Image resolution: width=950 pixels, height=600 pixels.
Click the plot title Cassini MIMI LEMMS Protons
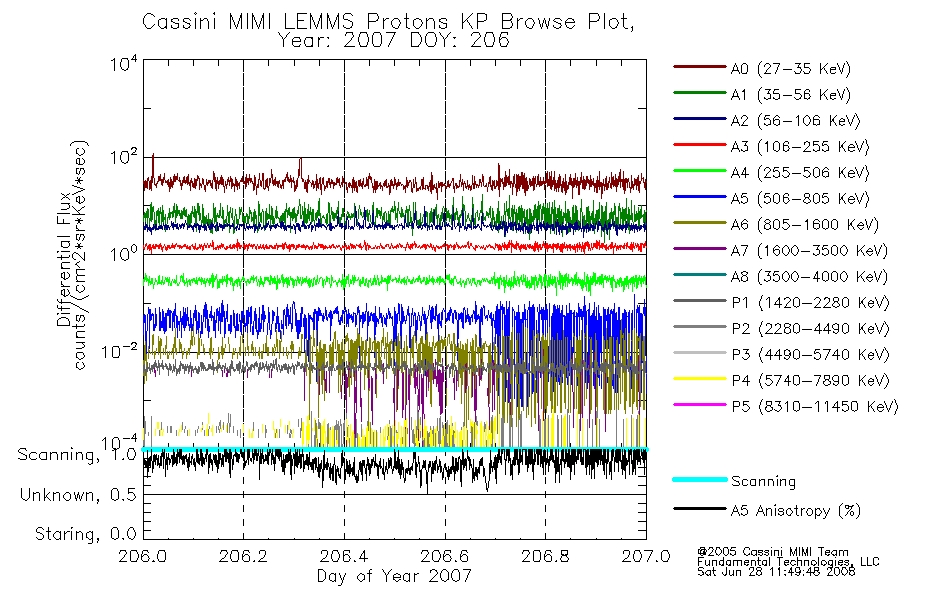pyautogui.click(x=388, y=22)
